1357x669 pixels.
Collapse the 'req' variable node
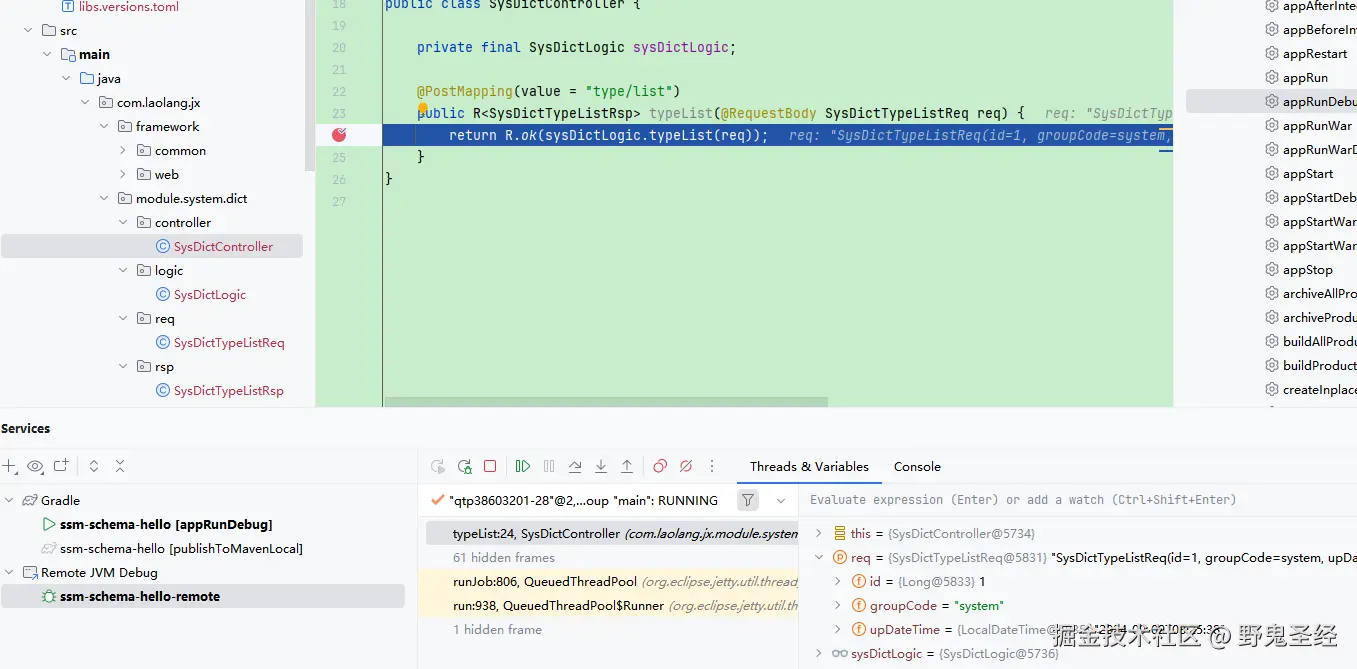click(x=818, y=558)
